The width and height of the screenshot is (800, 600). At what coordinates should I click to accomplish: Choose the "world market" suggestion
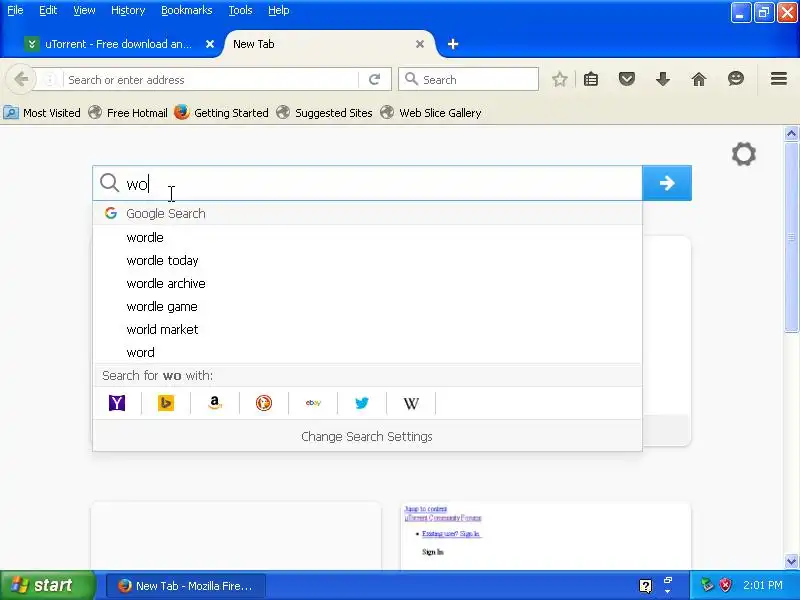pos(367,330)
